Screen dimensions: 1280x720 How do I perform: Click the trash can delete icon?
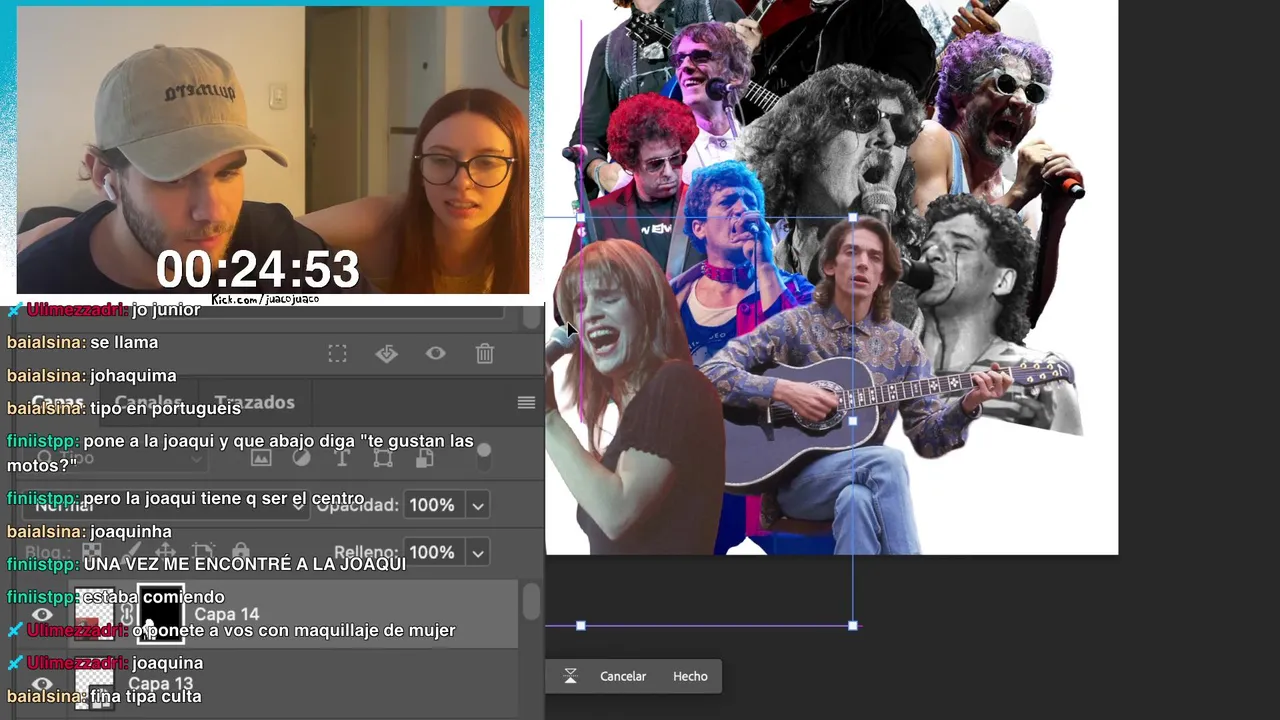(485, 354)
